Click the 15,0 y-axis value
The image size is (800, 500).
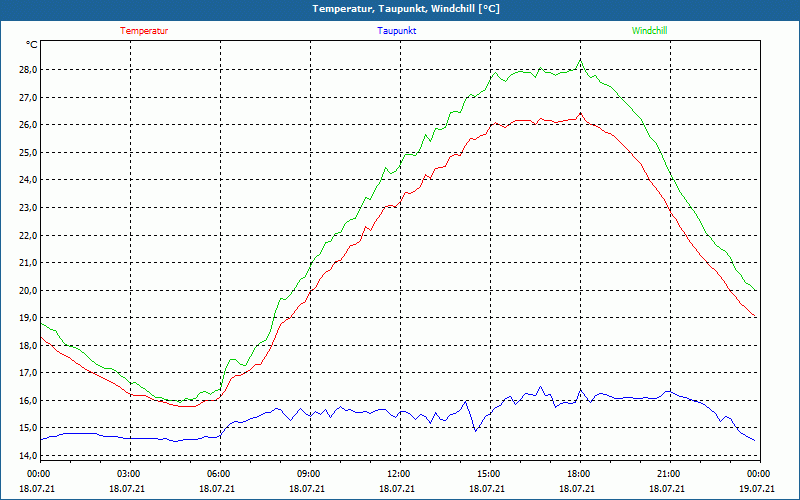pos(28,428)
